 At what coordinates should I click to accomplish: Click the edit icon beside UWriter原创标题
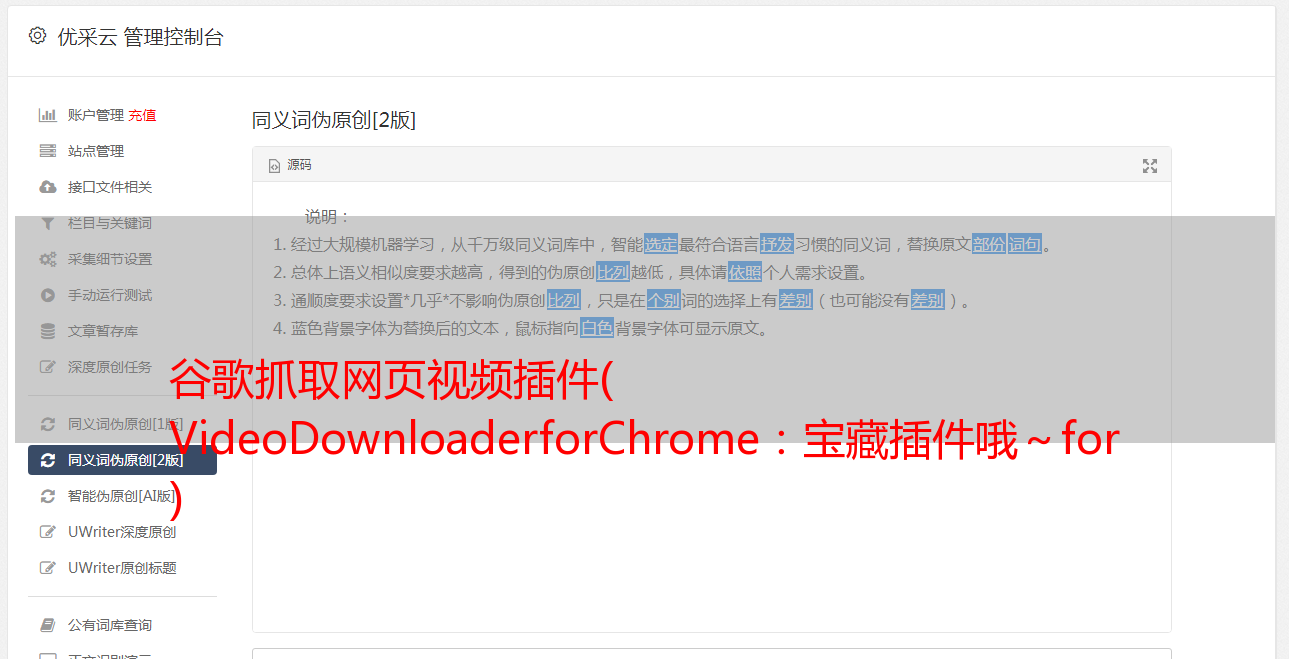(47, 568)
